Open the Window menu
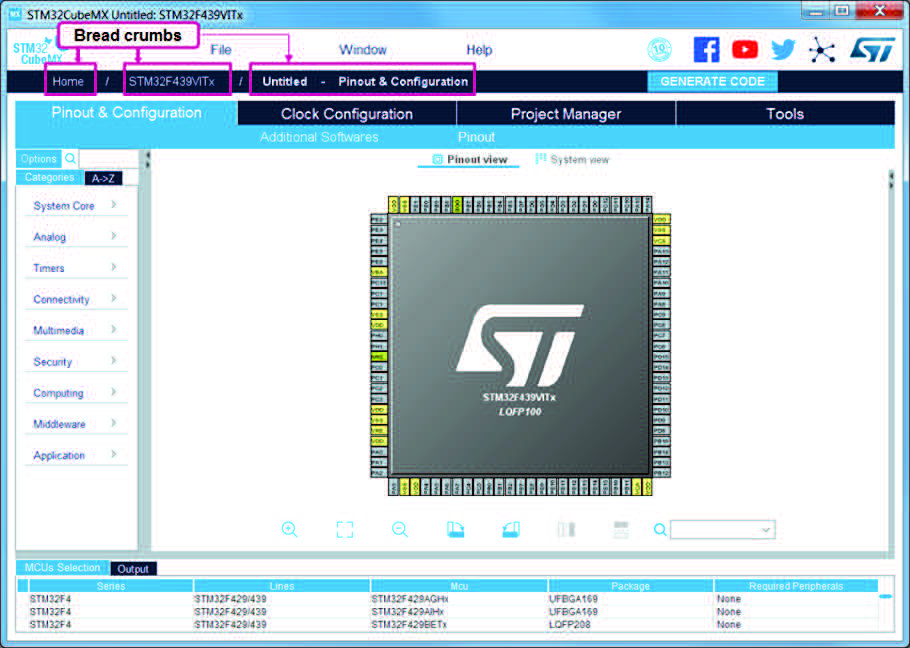Screen dimensions: 910x648 tap(363, 50)
